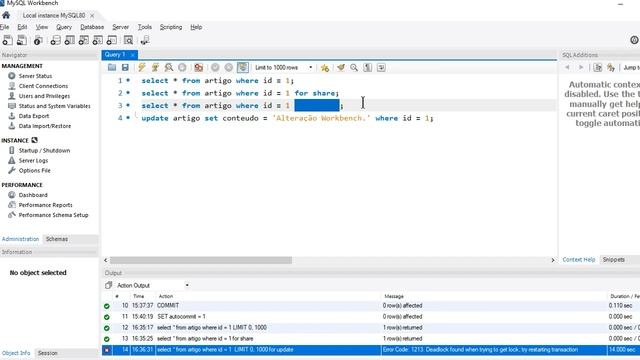Viewport: 640px width, 360px height.
Task: Open the find panel magnifier icon
Action: coord(354,67)
